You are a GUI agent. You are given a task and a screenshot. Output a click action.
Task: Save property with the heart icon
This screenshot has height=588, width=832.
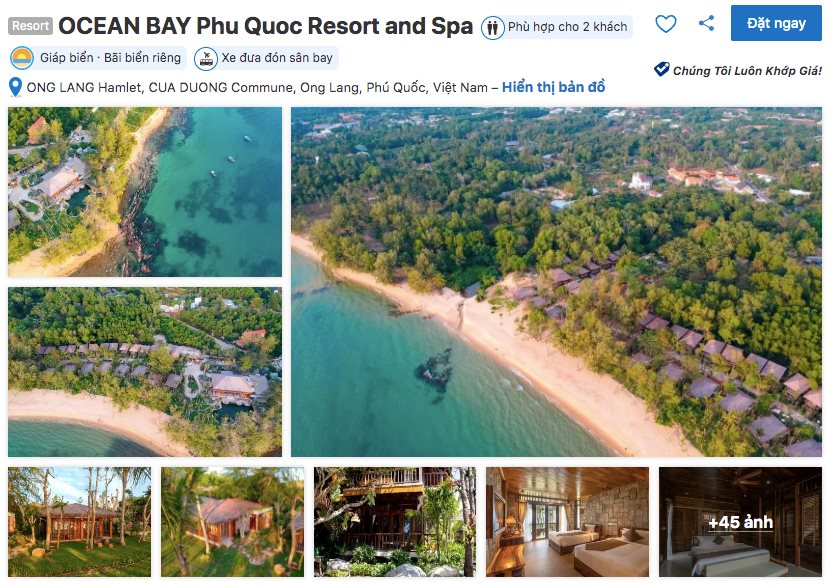point(665,23)
